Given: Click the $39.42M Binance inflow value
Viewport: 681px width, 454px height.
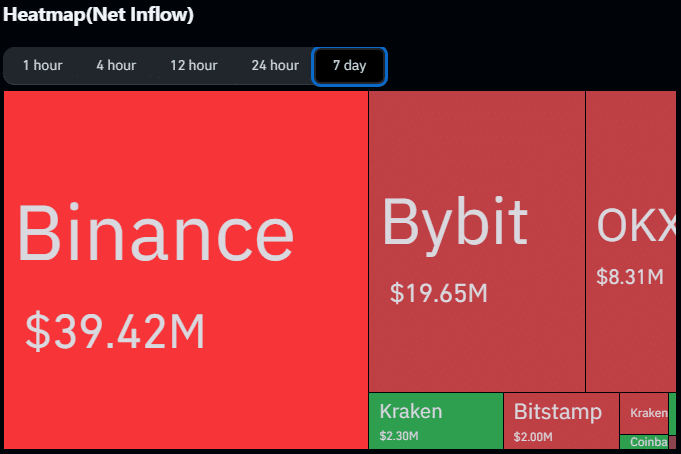Looking at the screenshot, I should pyautogui.click(x=115, y=331).
